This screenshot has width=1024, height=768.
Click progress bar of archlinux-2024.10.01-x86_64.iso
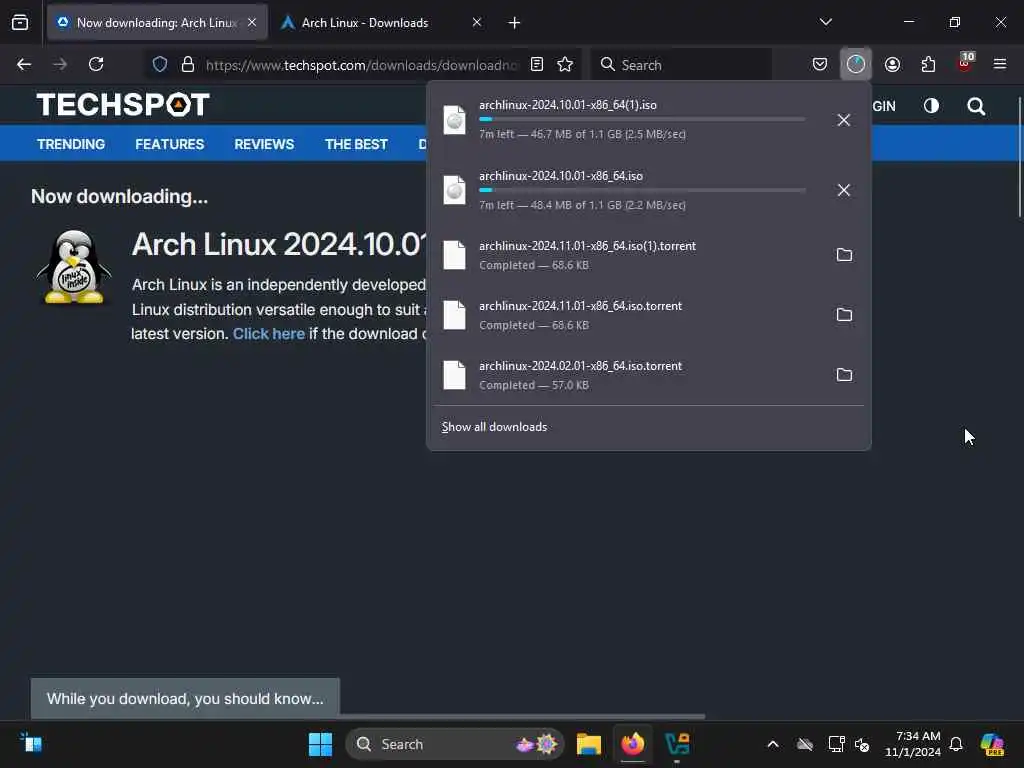(642, 190)
